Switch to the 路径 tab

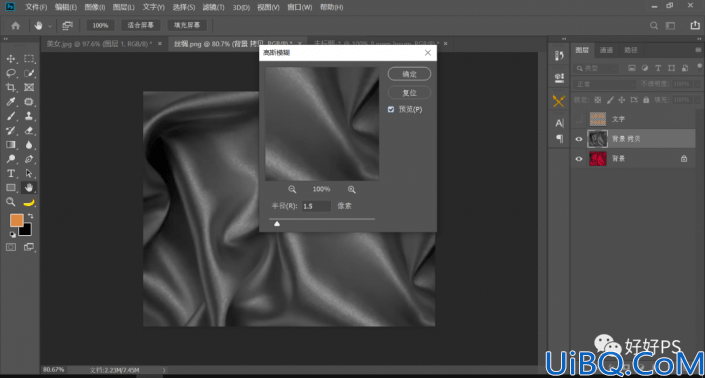pyautogui.click(x=631, y=50)
